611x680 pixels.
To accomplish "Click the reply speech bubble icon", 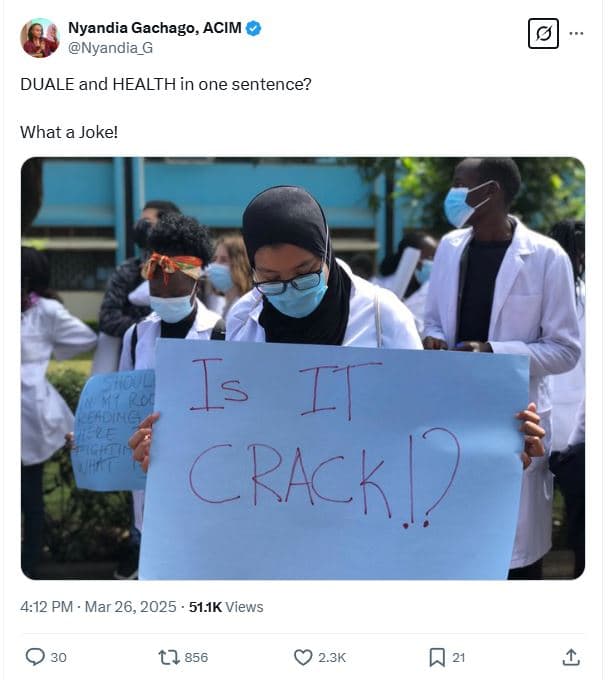I will [35, 657].
